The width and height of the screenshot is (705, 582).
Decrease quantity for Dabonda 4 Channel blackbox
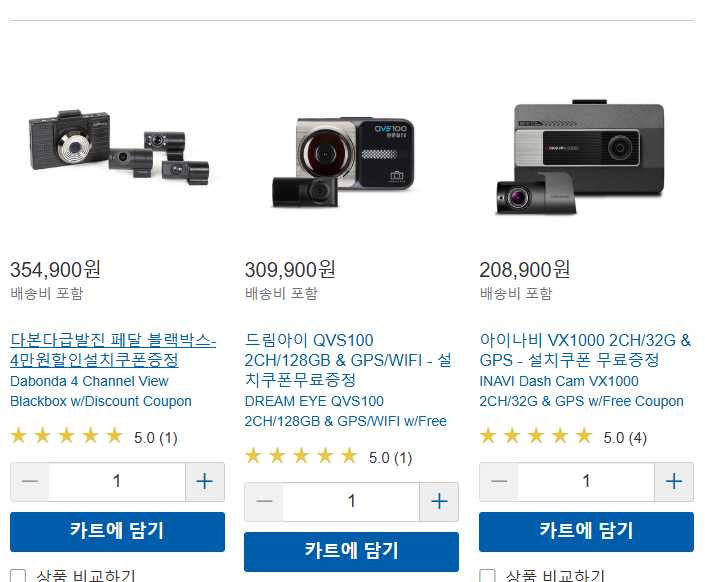pyautogui.click(x=30, y=482)
